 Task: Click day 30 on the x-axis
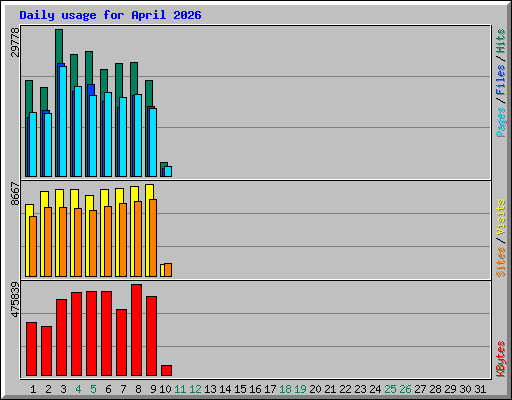click(x=465, y=389)
